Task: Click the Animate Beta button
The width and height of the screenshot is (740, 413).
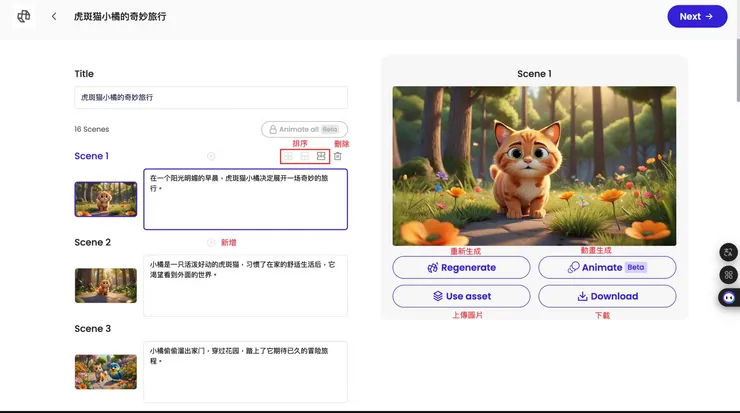Action: point(607,268)
